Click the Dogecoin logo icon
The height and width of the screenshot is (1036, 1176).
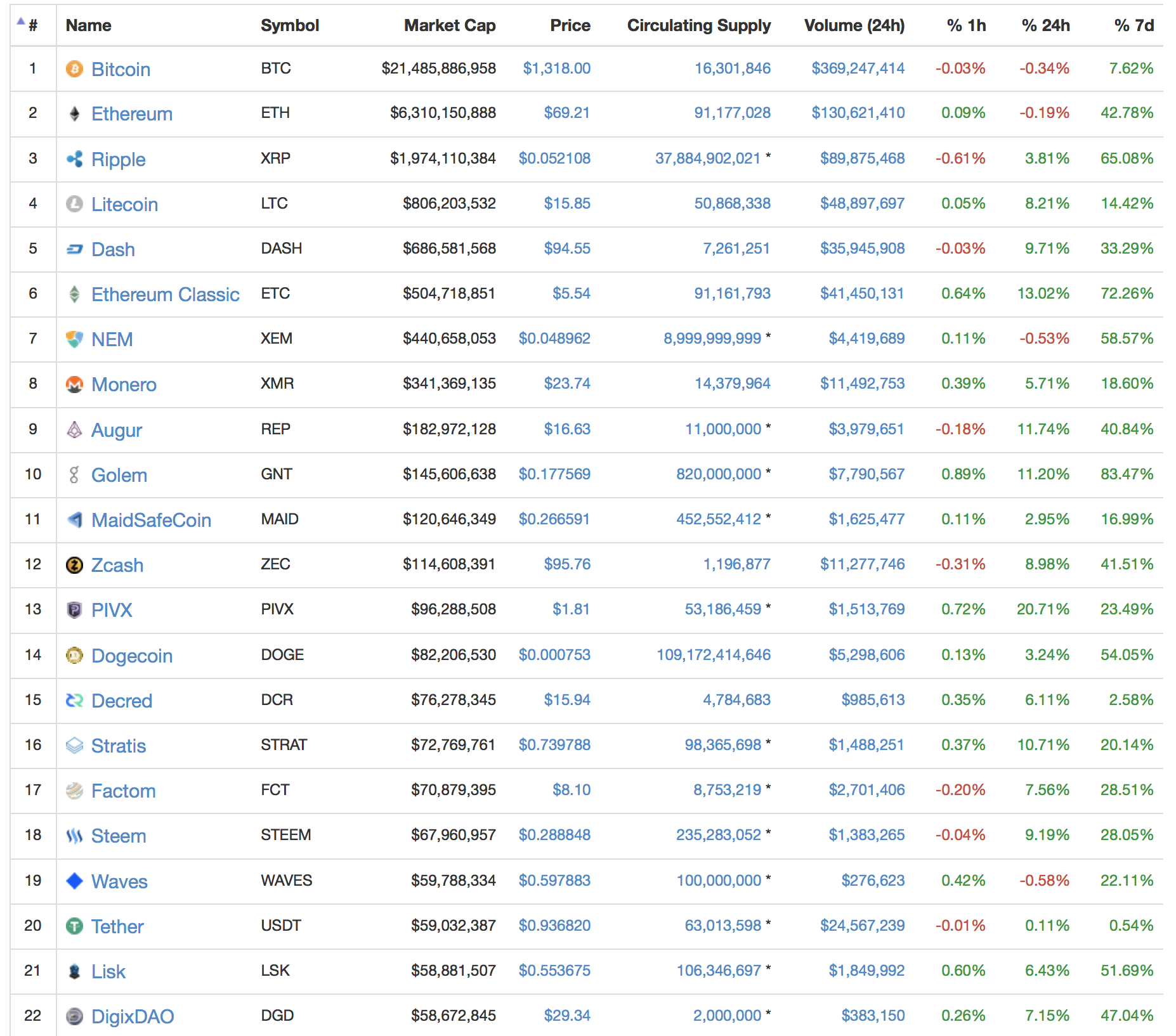point(74,656)
